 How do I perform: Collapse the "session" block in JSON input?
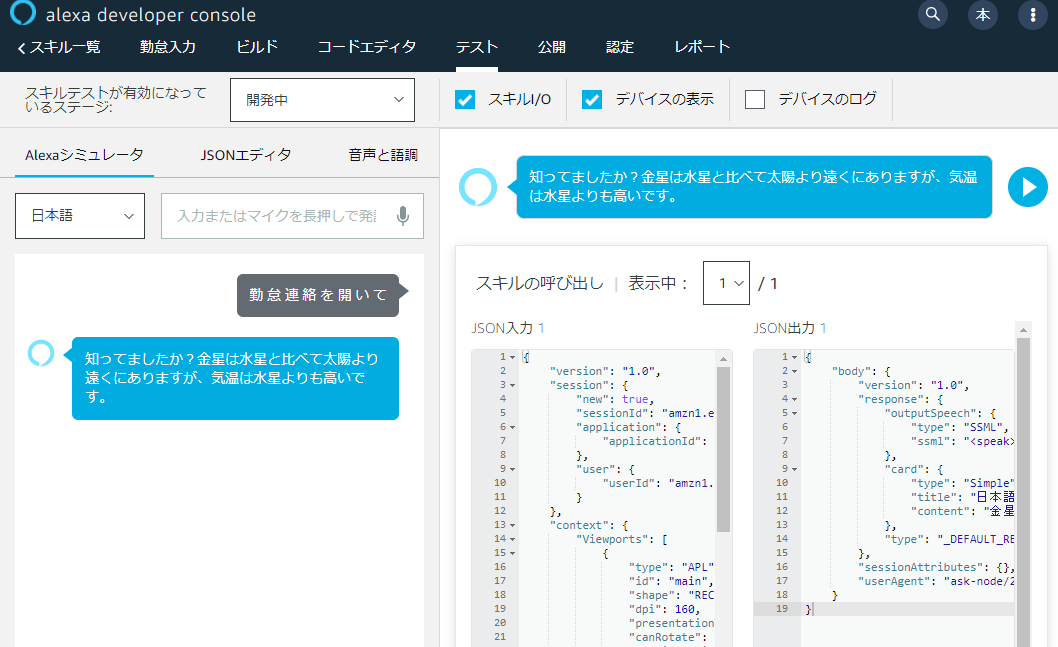click(x=513, y=385)
